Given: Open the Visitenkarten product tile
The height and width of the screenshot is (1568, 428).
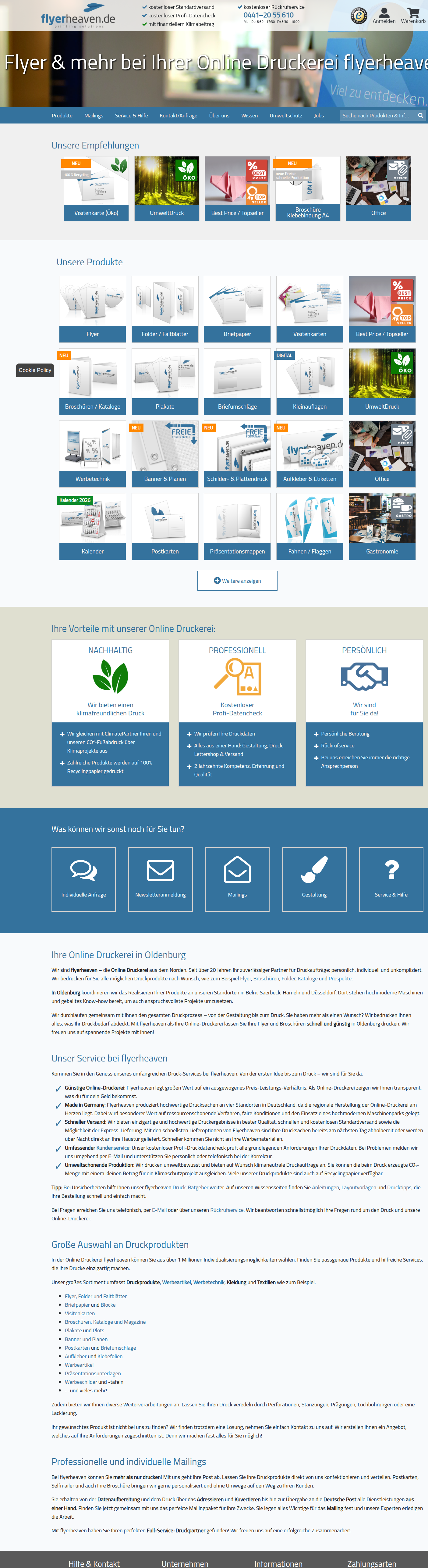Looking at the screenshot, I should [310, 309].
